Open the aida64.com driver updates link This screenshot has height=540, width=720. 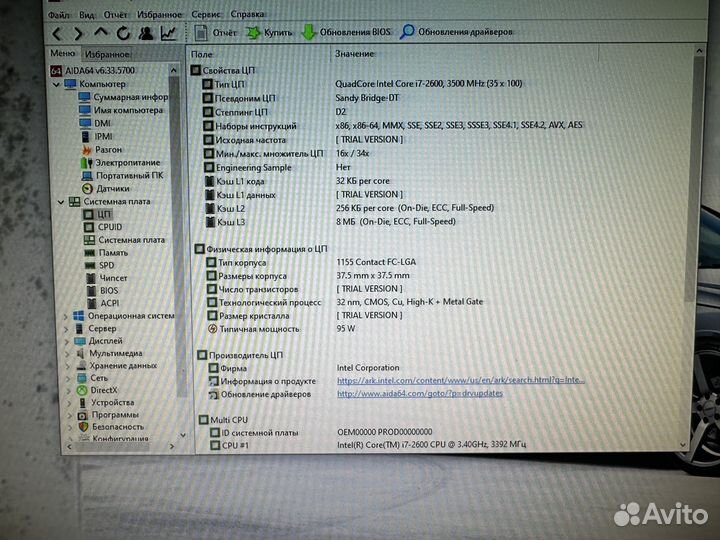point(420,394)
